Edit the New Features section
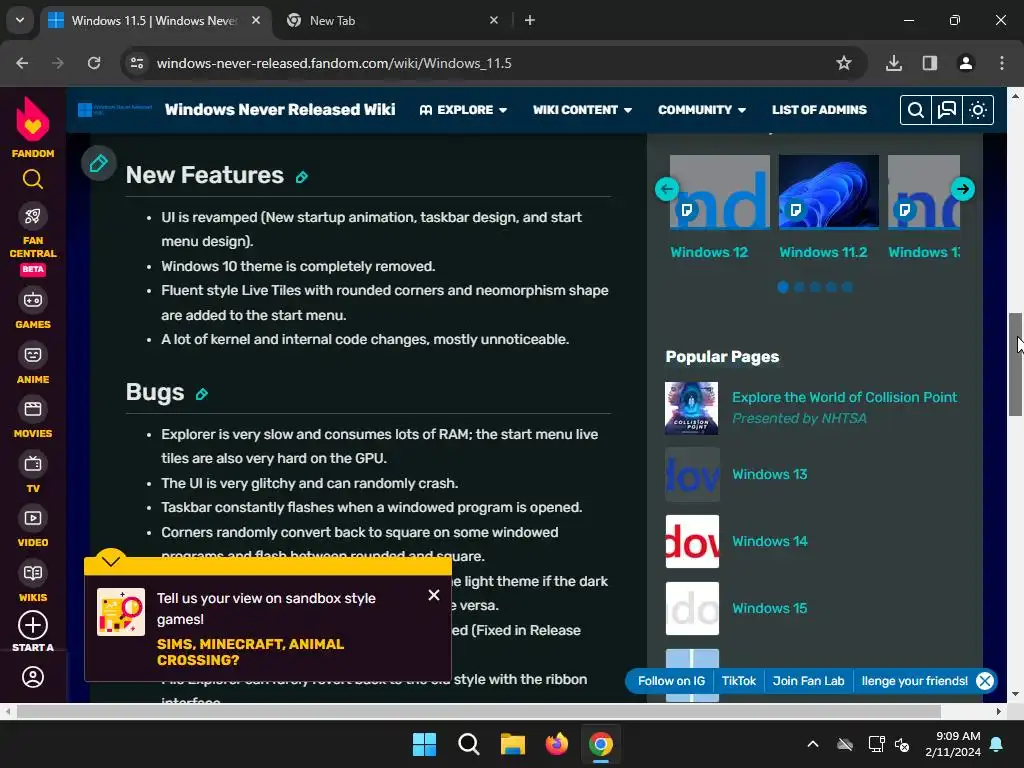 [x=302, y=177]
